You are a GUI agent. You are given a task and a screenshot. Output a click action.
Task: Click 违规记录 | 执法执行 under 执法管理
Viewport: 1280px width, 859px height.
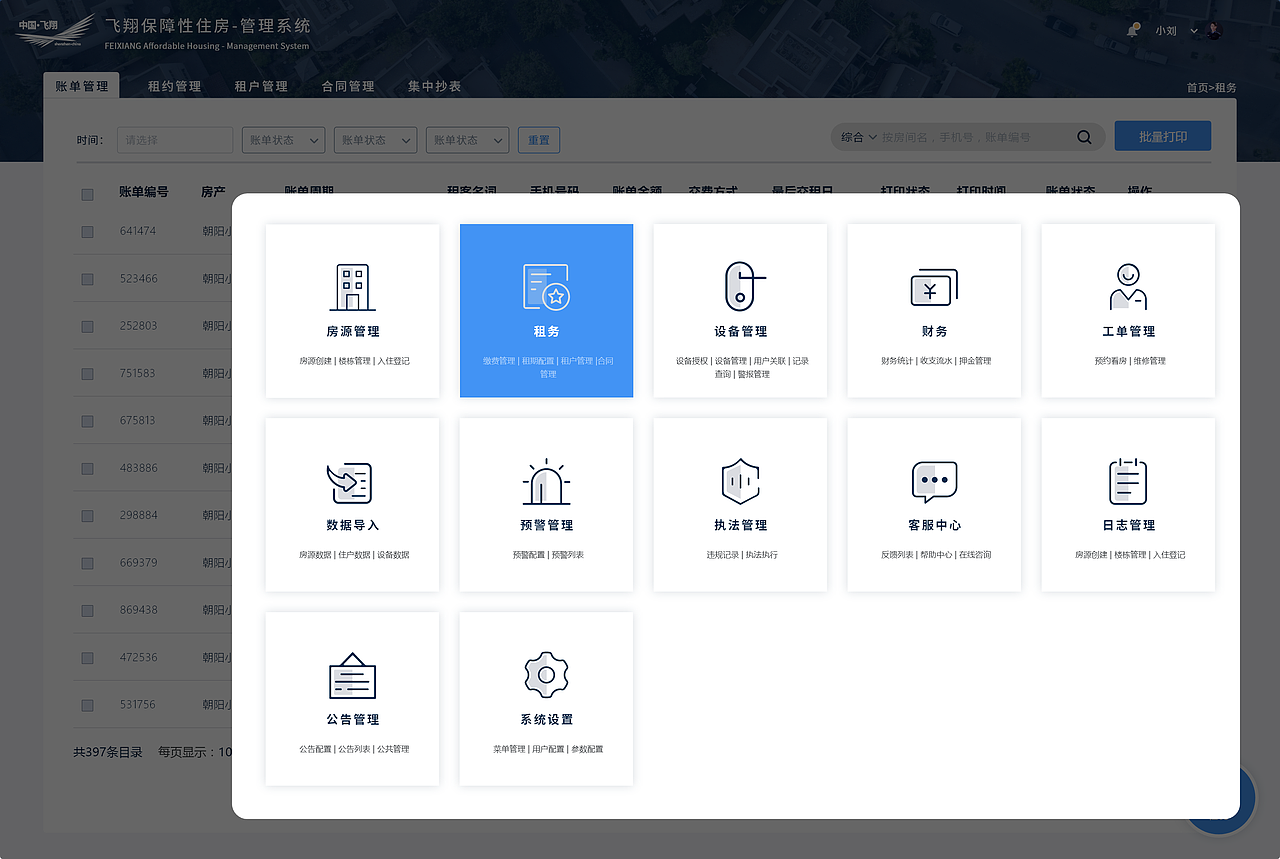tap(742, 555)
